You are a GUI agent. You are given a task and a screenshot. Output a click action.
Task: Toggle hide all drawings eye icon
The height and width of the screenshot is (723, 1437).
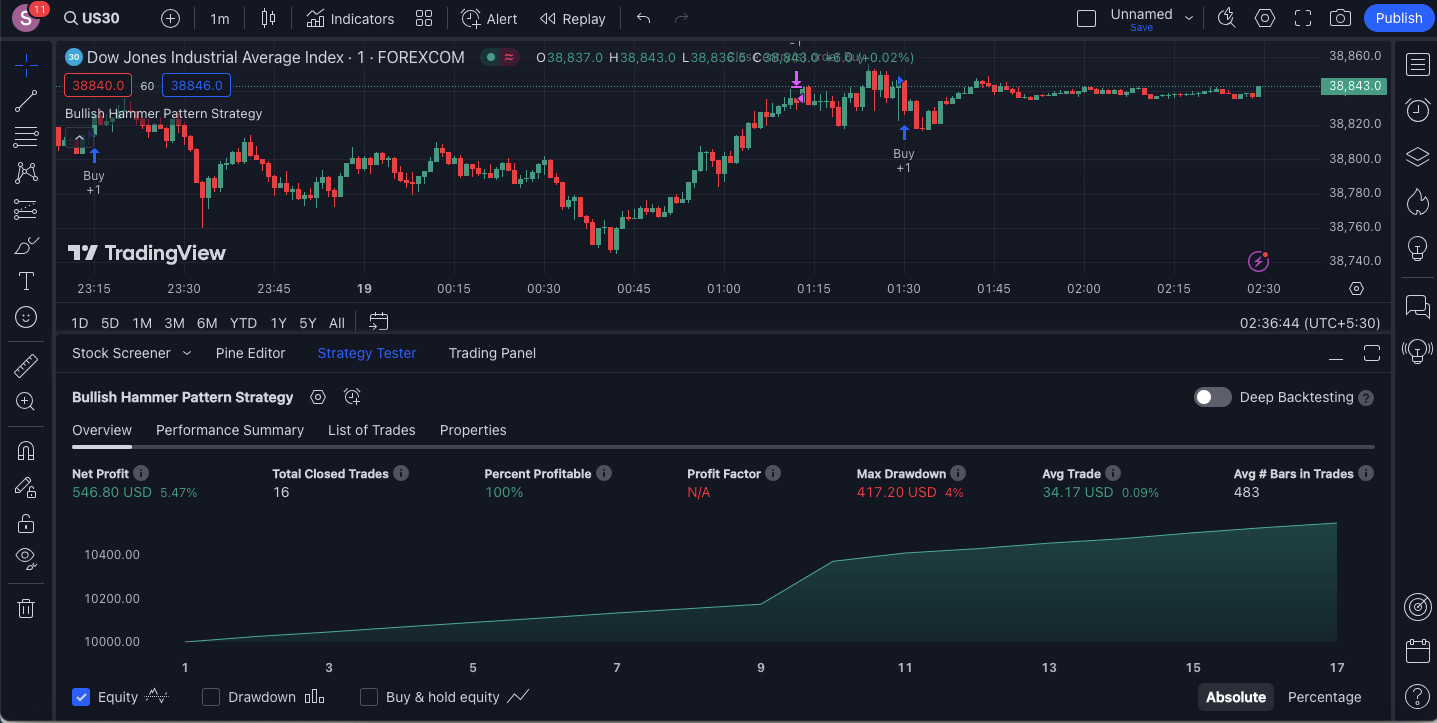click(x=26, y=558)
